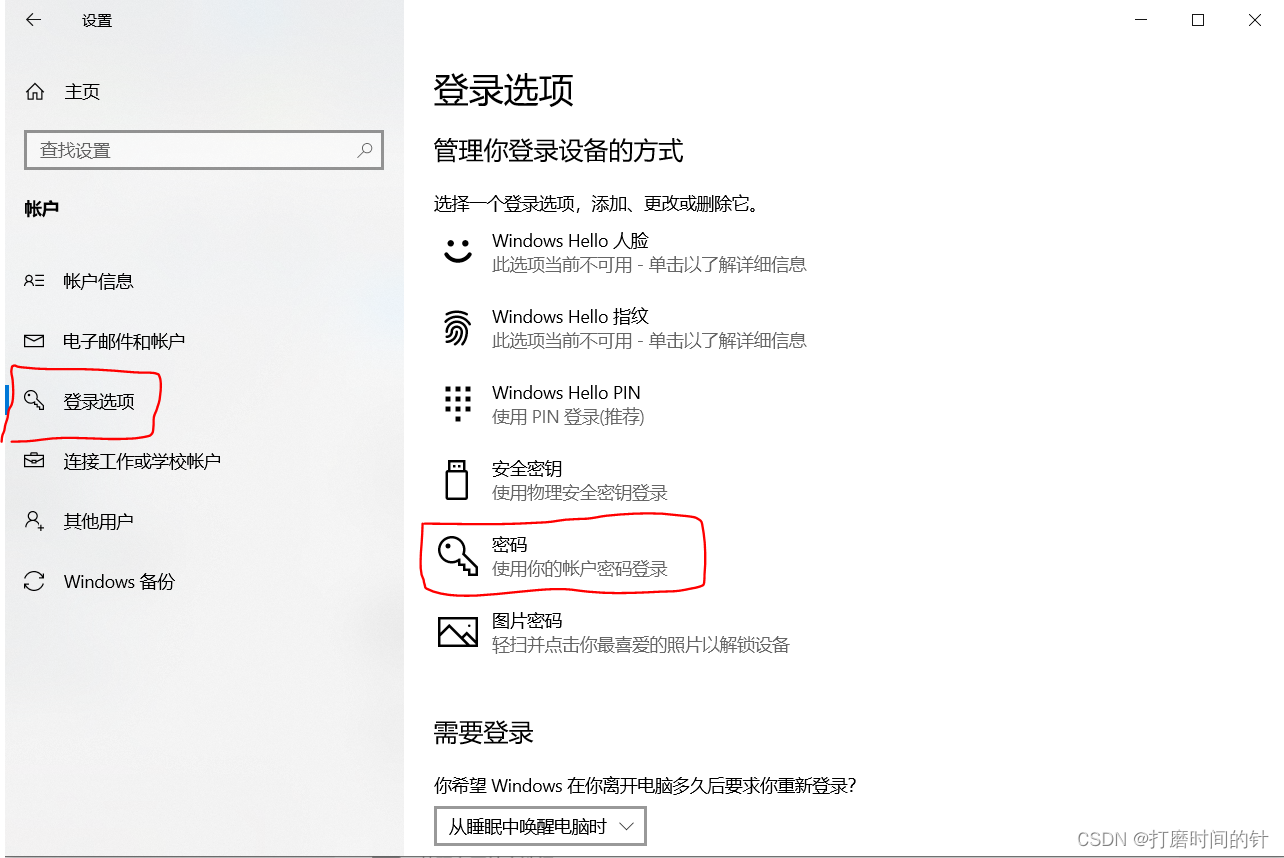Click the sync icon for Windows 备份
This screenshot has height=858, width=1284.
(35, 581)
